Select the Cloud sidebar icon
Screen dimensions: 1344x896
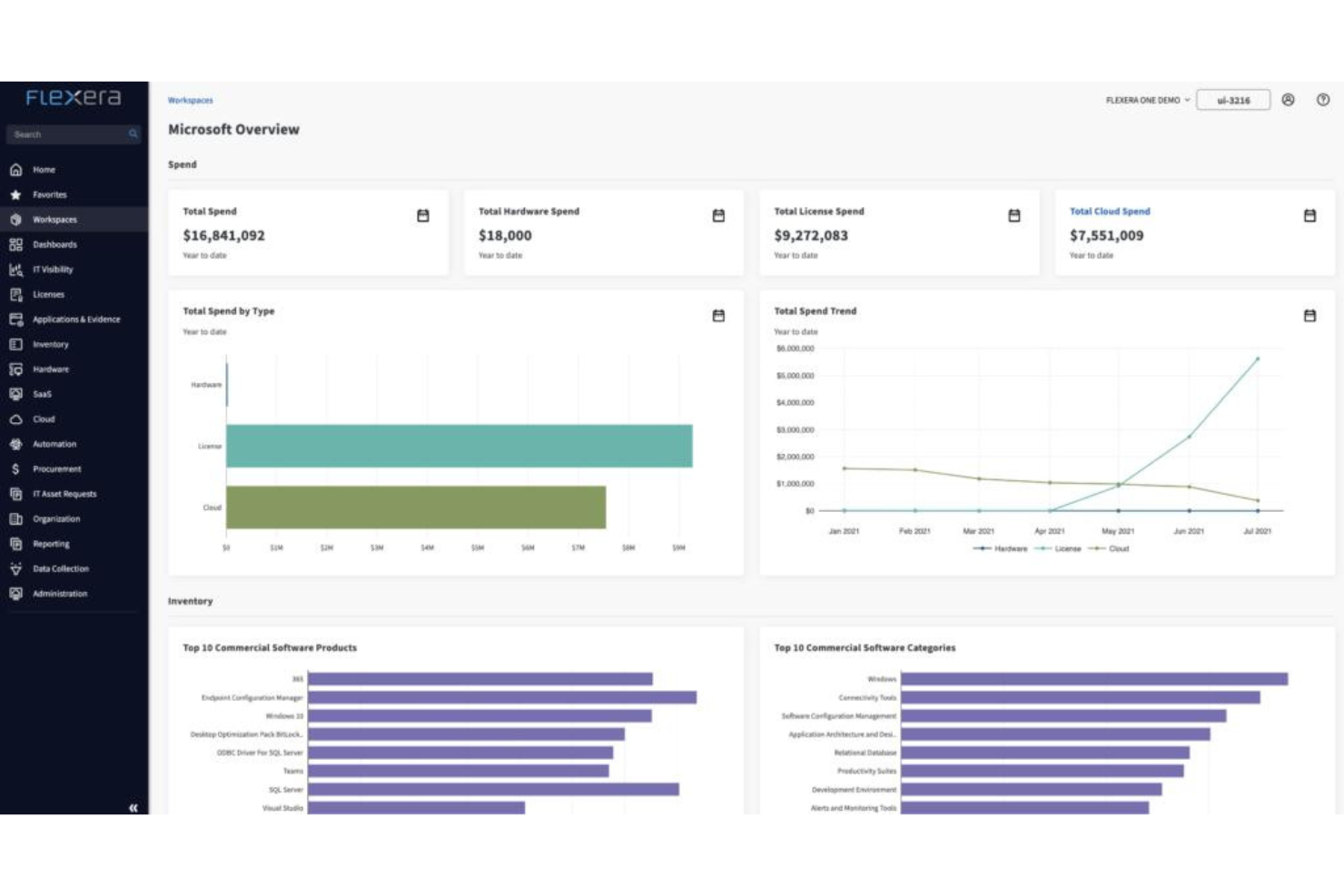15,418
